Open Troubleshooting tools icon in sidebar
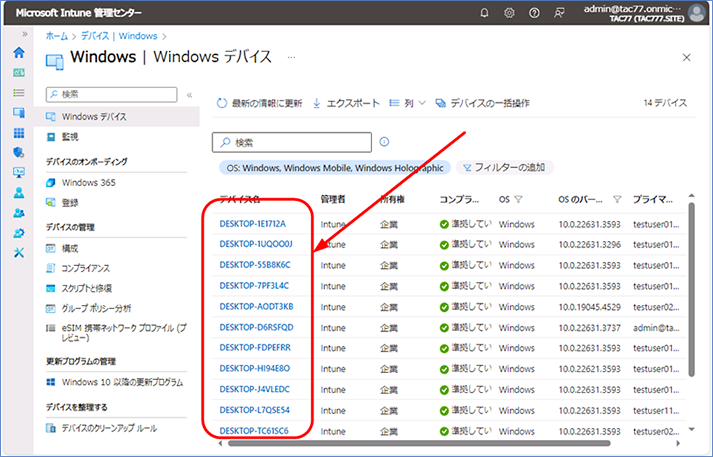713x457 pixels. (19, 253)
